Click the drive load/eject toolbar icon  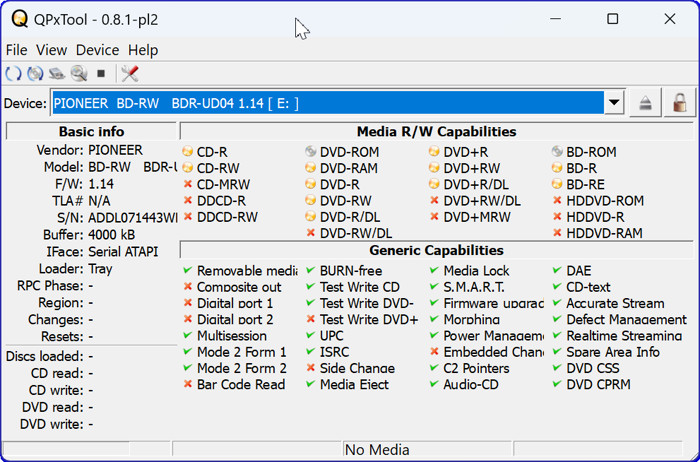pyautogui.click(x=57, y=73)
